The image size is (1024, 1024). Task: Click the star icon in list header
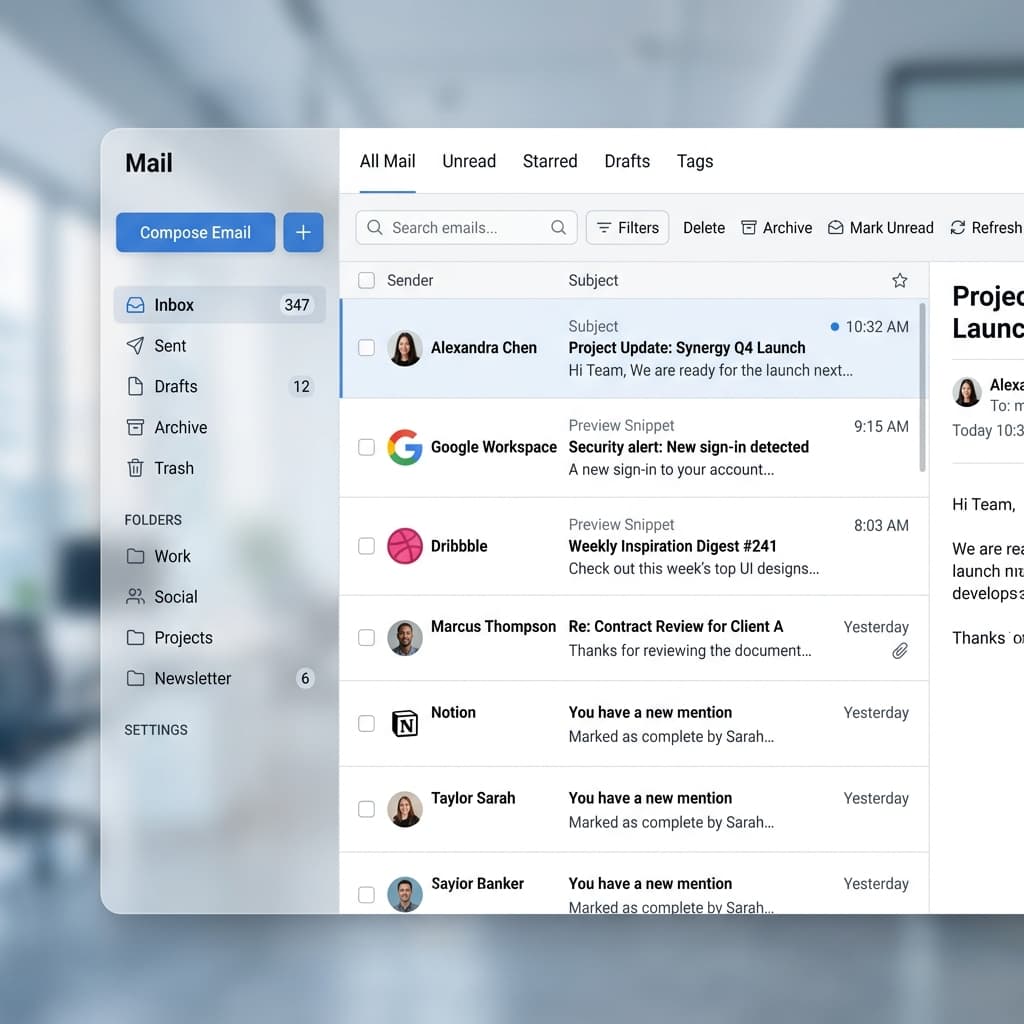coord(900,280)
